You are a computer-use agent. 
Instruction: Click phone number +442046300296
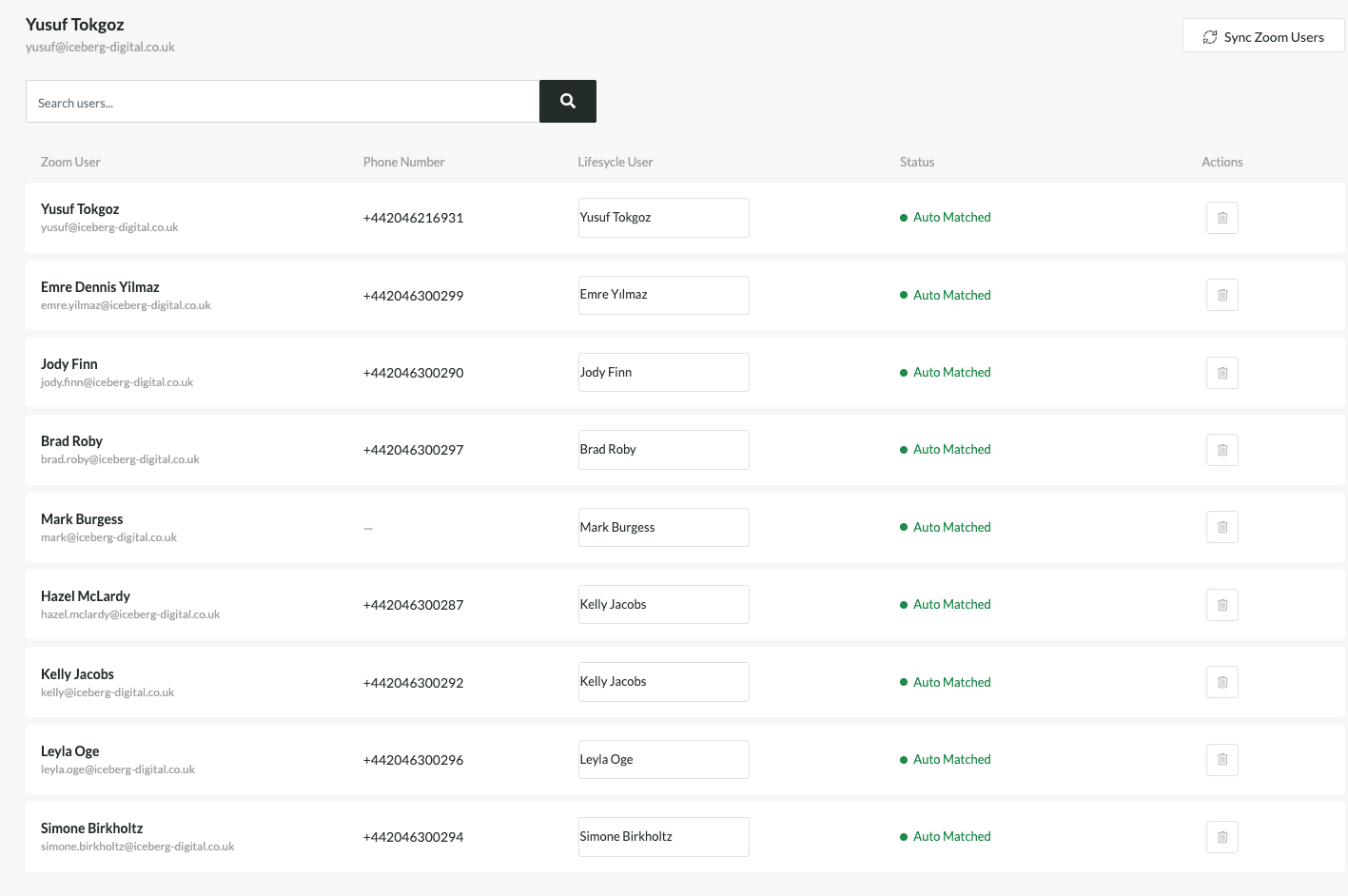[413, 760]
